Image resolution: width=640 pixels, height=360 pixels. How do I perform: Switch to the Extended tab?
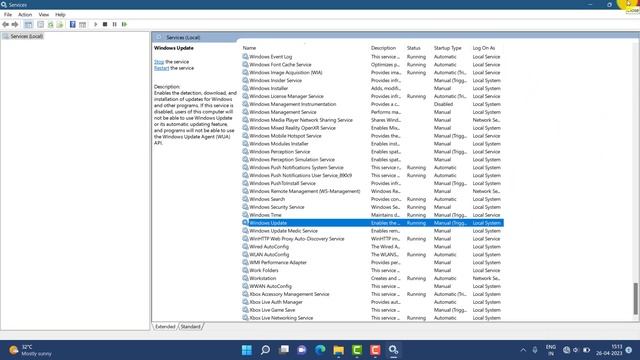pyautogui.click(x=165, y=327)
